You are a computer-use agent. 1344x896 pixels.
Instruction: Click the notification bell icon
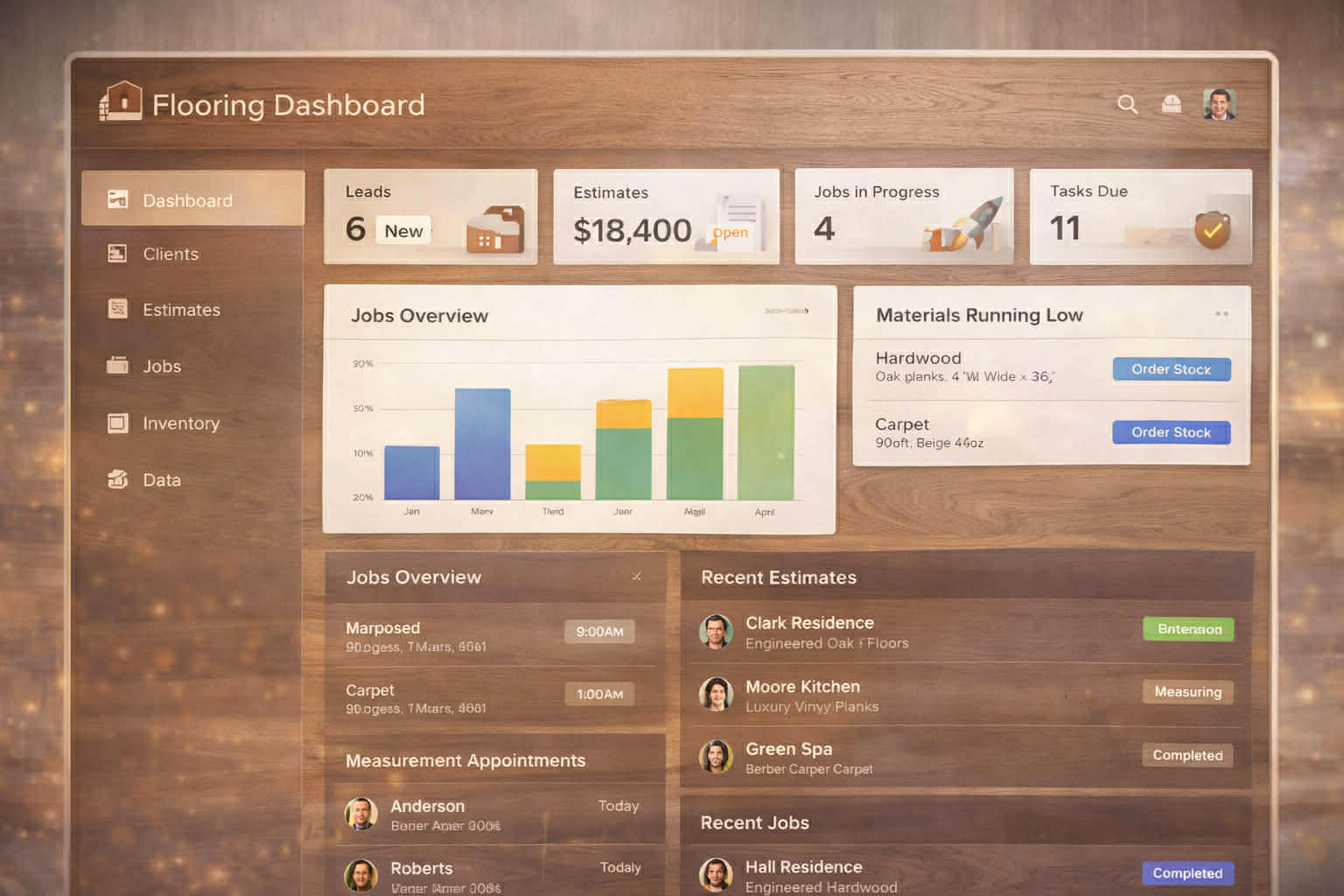point(1171,104)
